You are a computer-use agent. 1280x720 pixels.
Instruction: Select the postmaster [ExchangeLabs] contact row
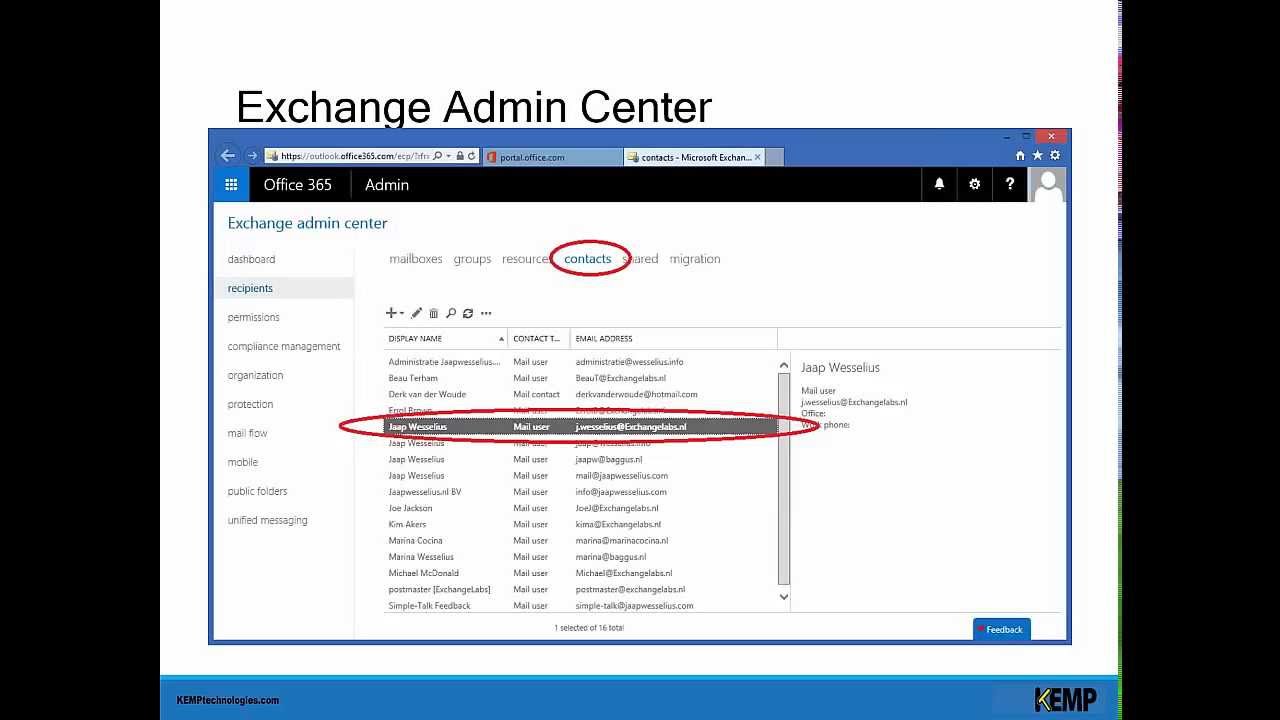tap(580, 589)
